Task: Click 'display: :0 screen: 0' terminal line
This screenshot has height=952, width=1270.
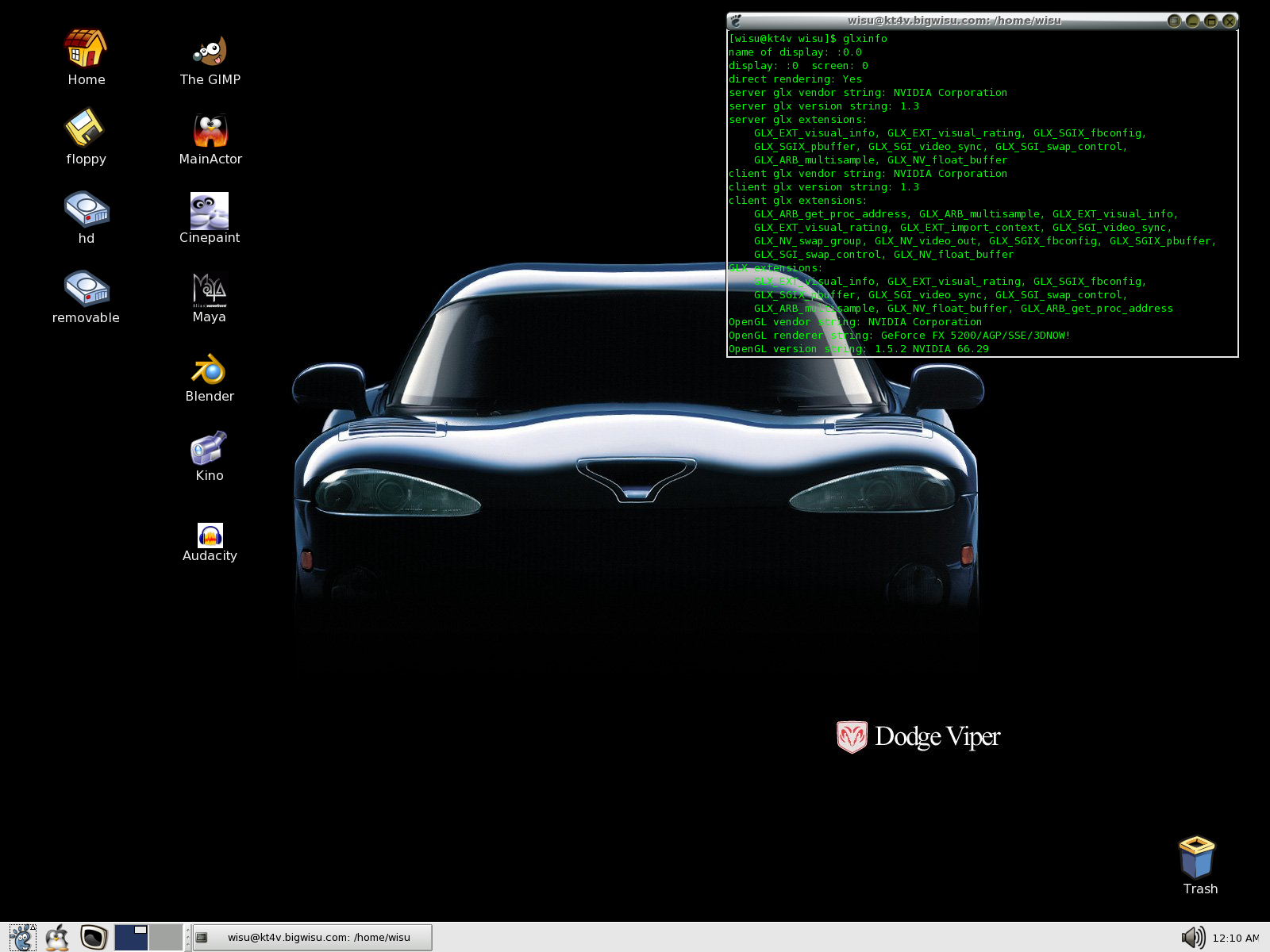Action: click(x=799, y=65)
